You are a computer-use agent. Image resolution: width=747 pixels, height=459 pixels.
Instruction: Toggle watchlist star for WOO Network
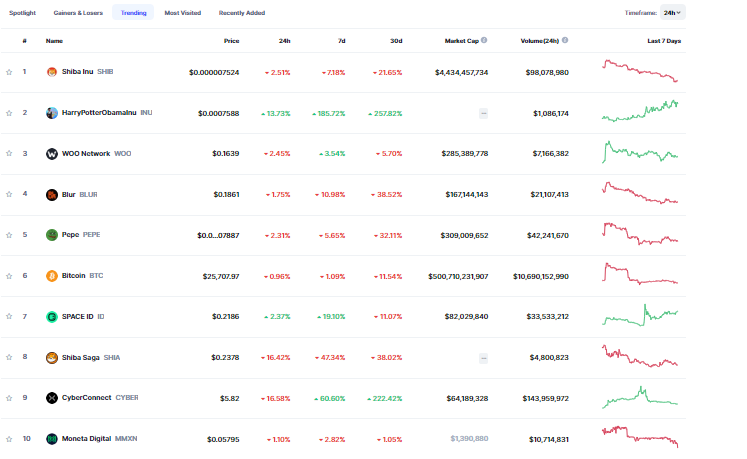tap(9, 153)
